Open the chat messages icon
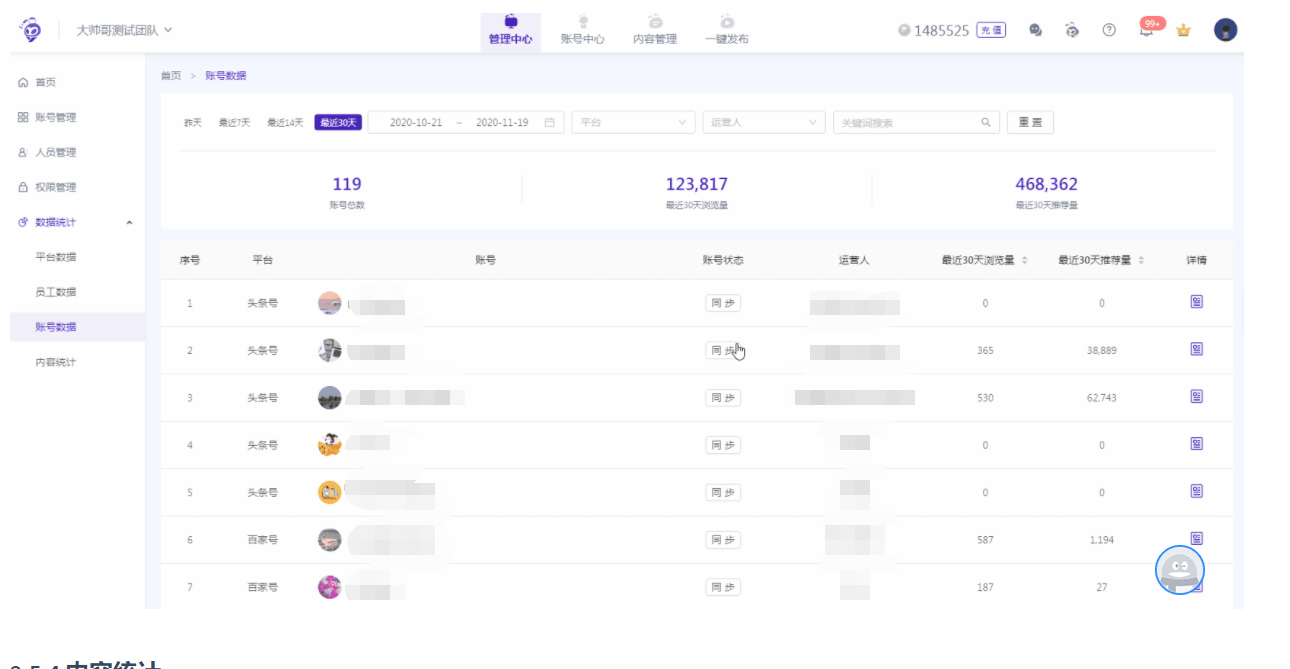 click(x=1036, y=30)
